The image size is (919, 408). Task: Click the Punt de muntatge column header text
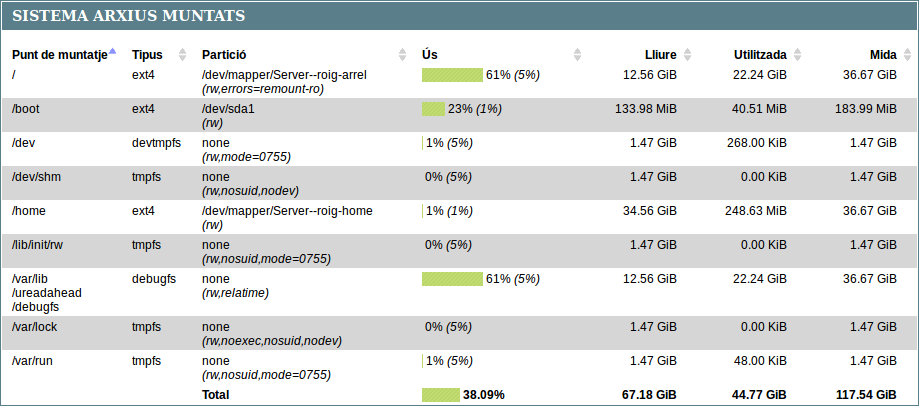click(58, 54)
